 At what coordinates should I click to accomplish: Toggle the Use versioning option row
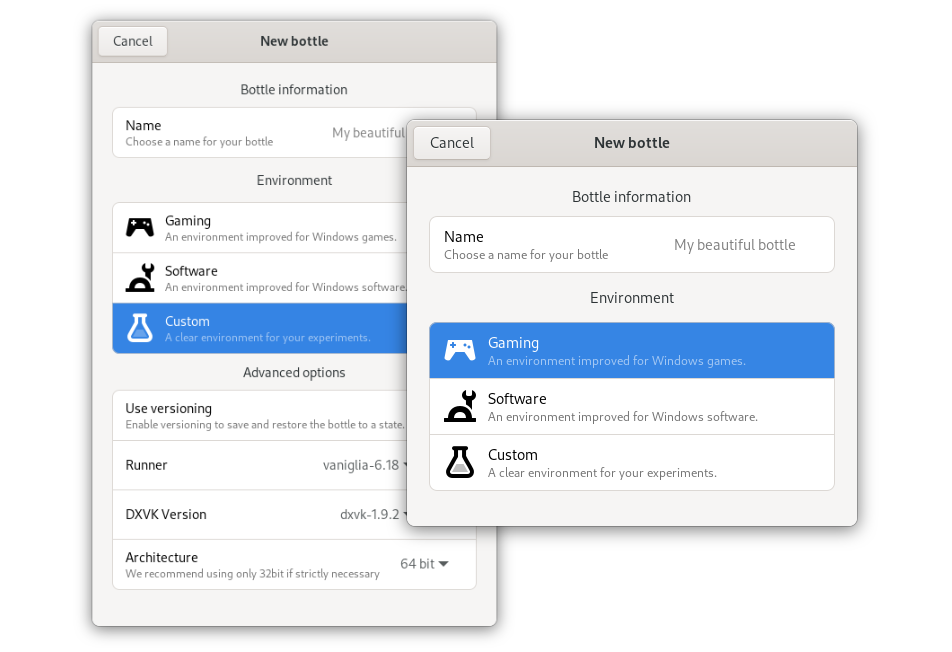coord(260,415)
